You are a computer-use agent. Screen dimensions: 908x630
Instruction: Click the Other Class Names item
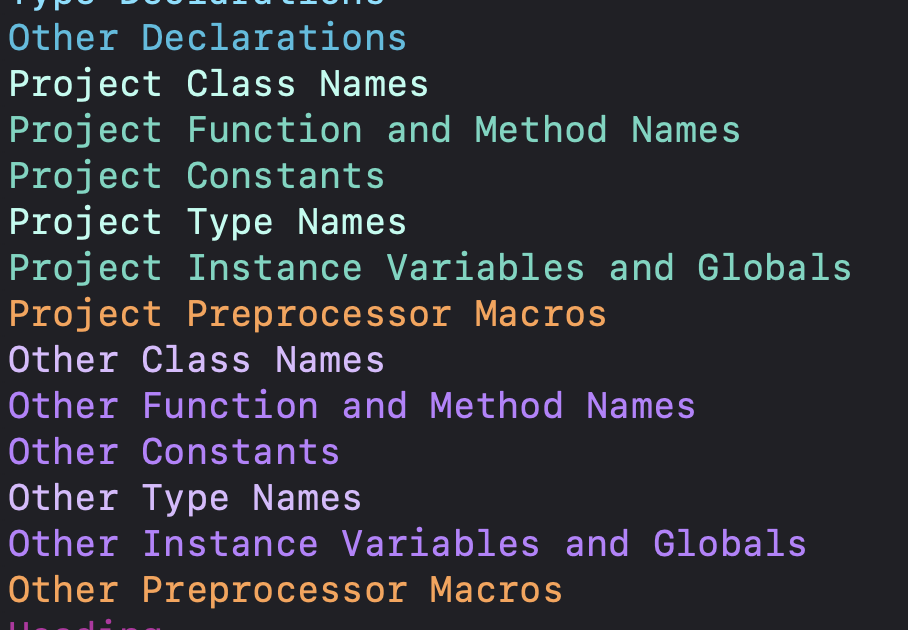[x=197, y=360]
